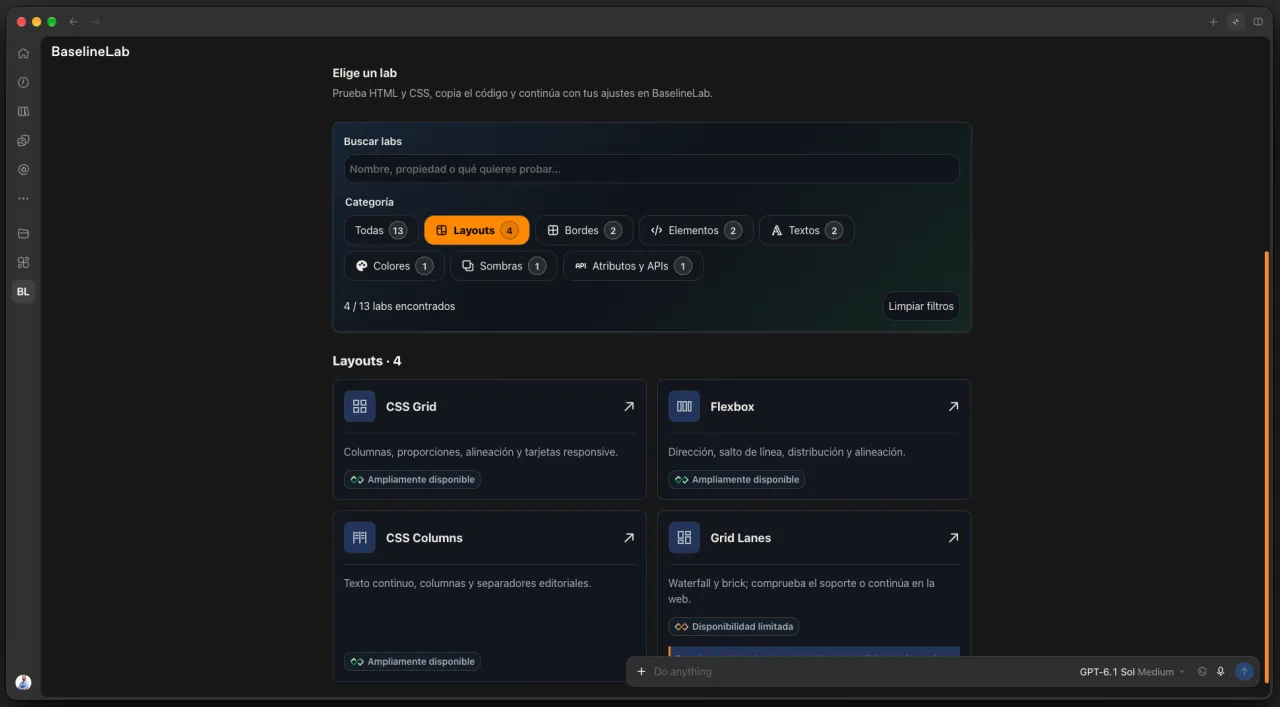Viewport: 1280px width, 707px height.
Task: Show more sidebar items via ellipsis
Action: tap(23, 198)
